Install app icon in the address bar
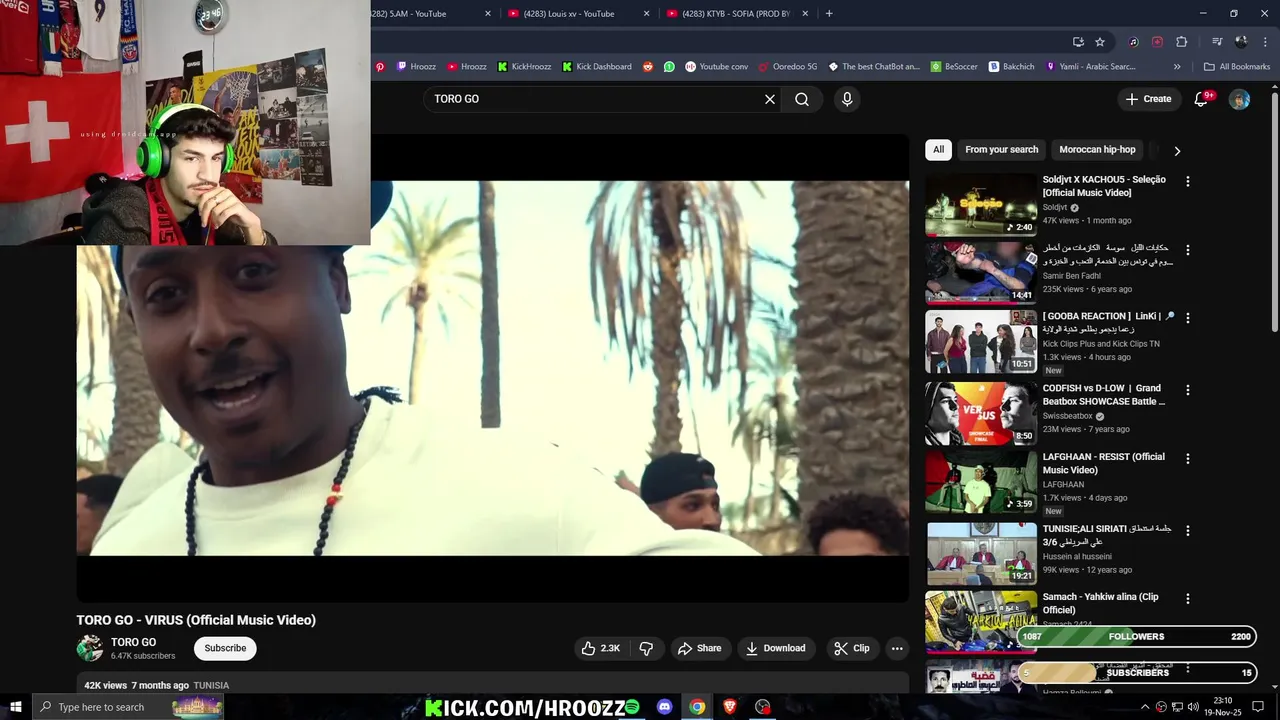This screenshot has height=720, width=1280. pyautogui.click(x=1078, y=42)
